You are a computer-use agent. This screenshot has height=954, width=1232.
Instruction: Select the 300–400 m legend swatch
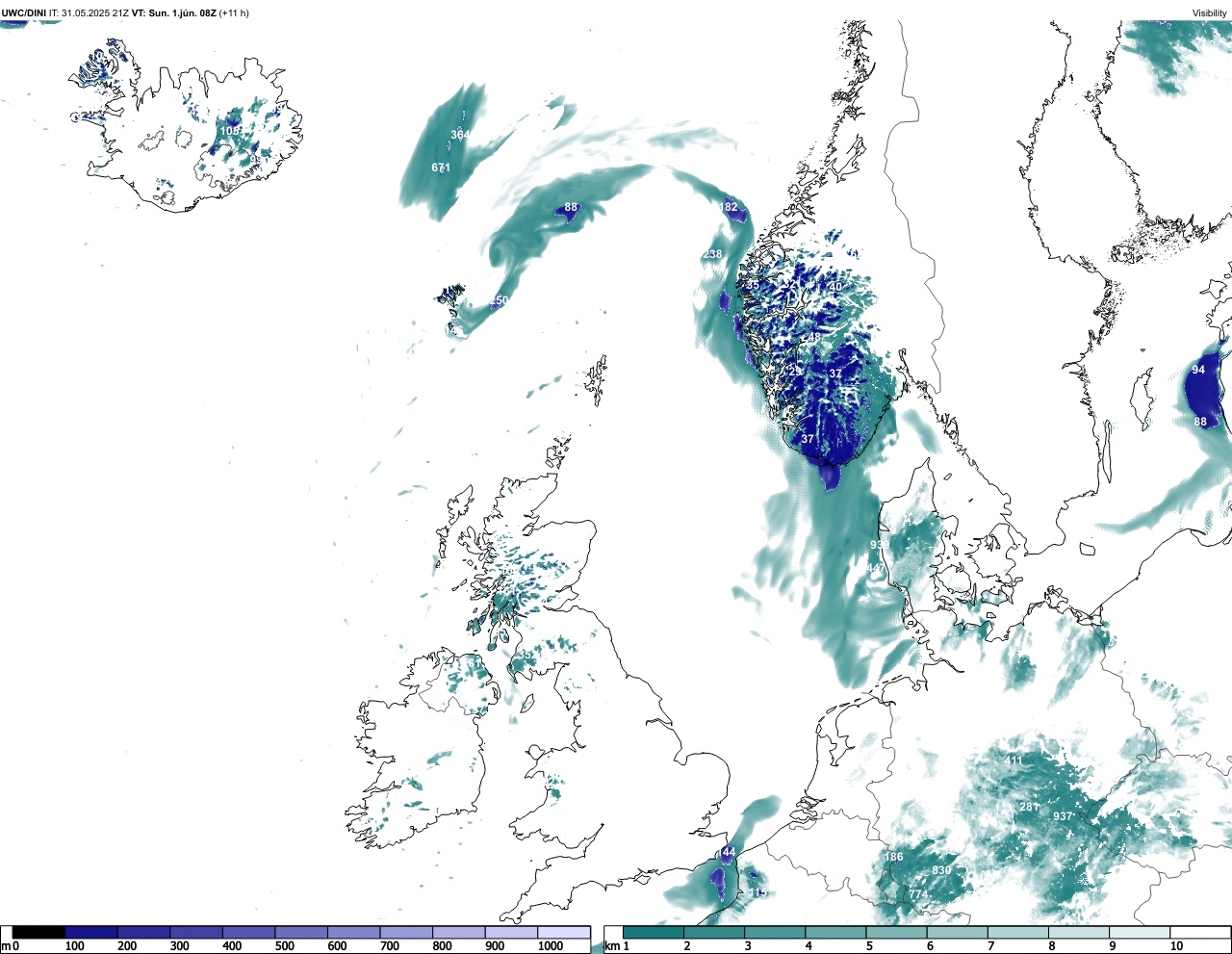tap(196, 932)
